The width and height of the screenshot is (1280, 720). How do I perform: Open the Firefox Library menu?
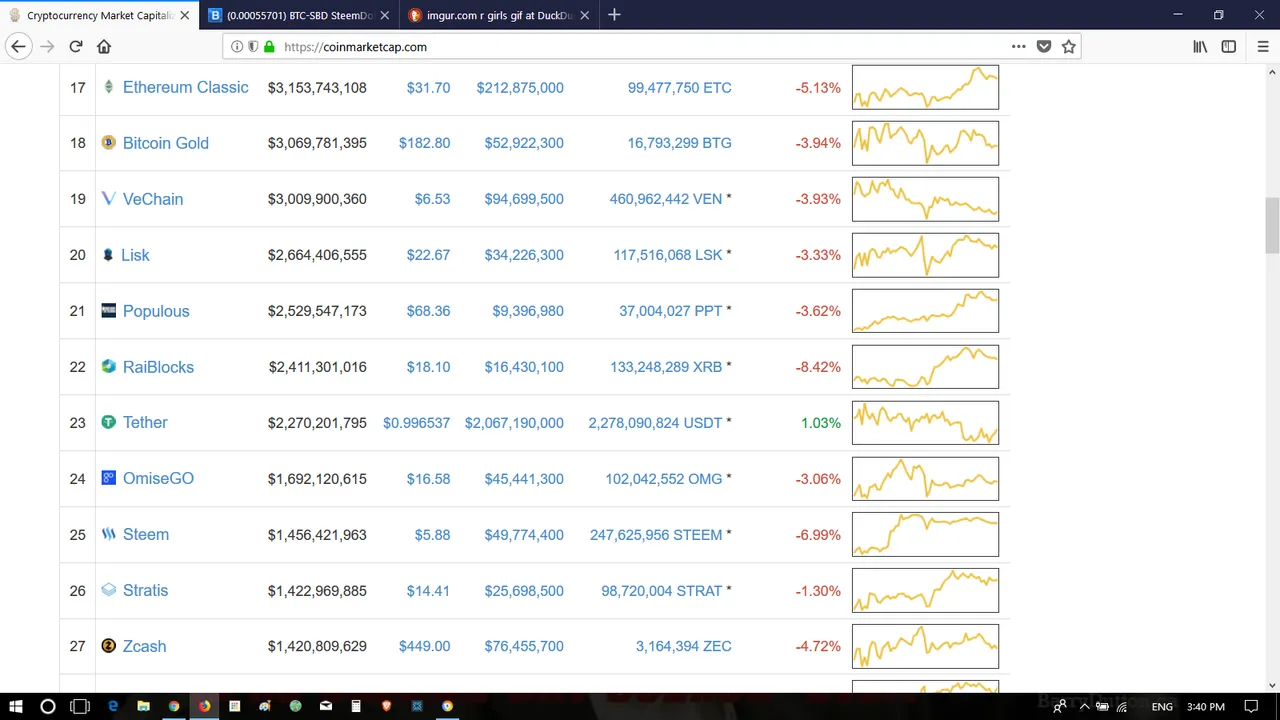pyautogui.click(x=1200, y=46)
